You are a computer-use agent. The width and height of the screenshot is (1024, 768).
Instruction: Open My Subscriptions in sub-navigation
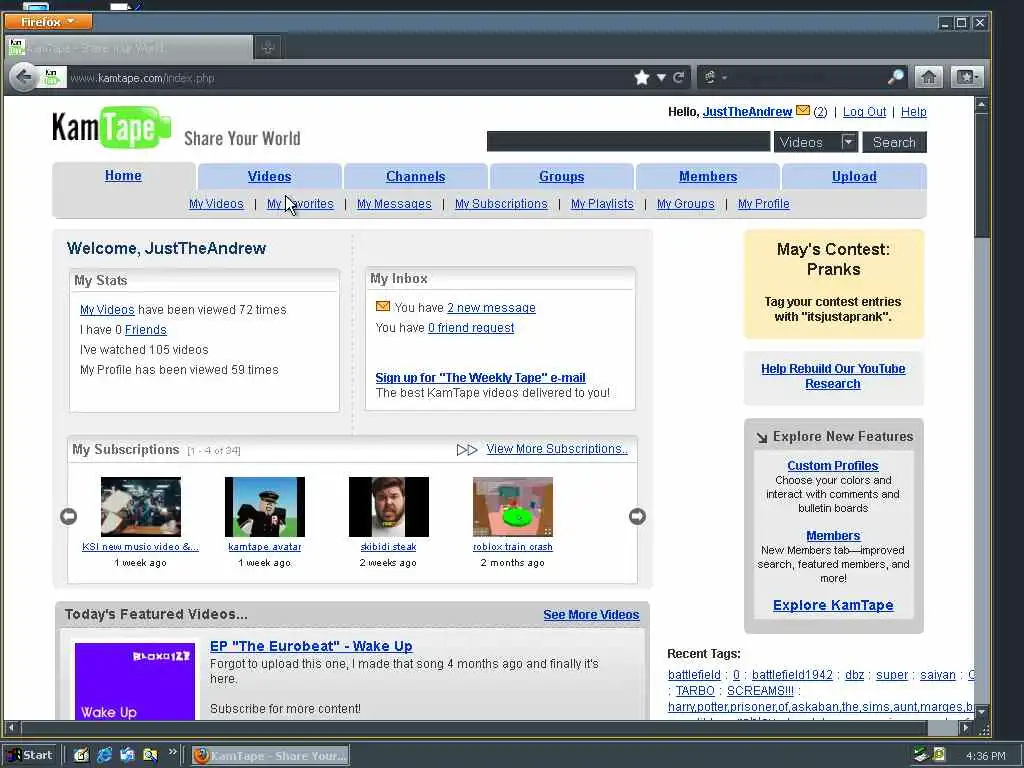click(x=501, y=204)
